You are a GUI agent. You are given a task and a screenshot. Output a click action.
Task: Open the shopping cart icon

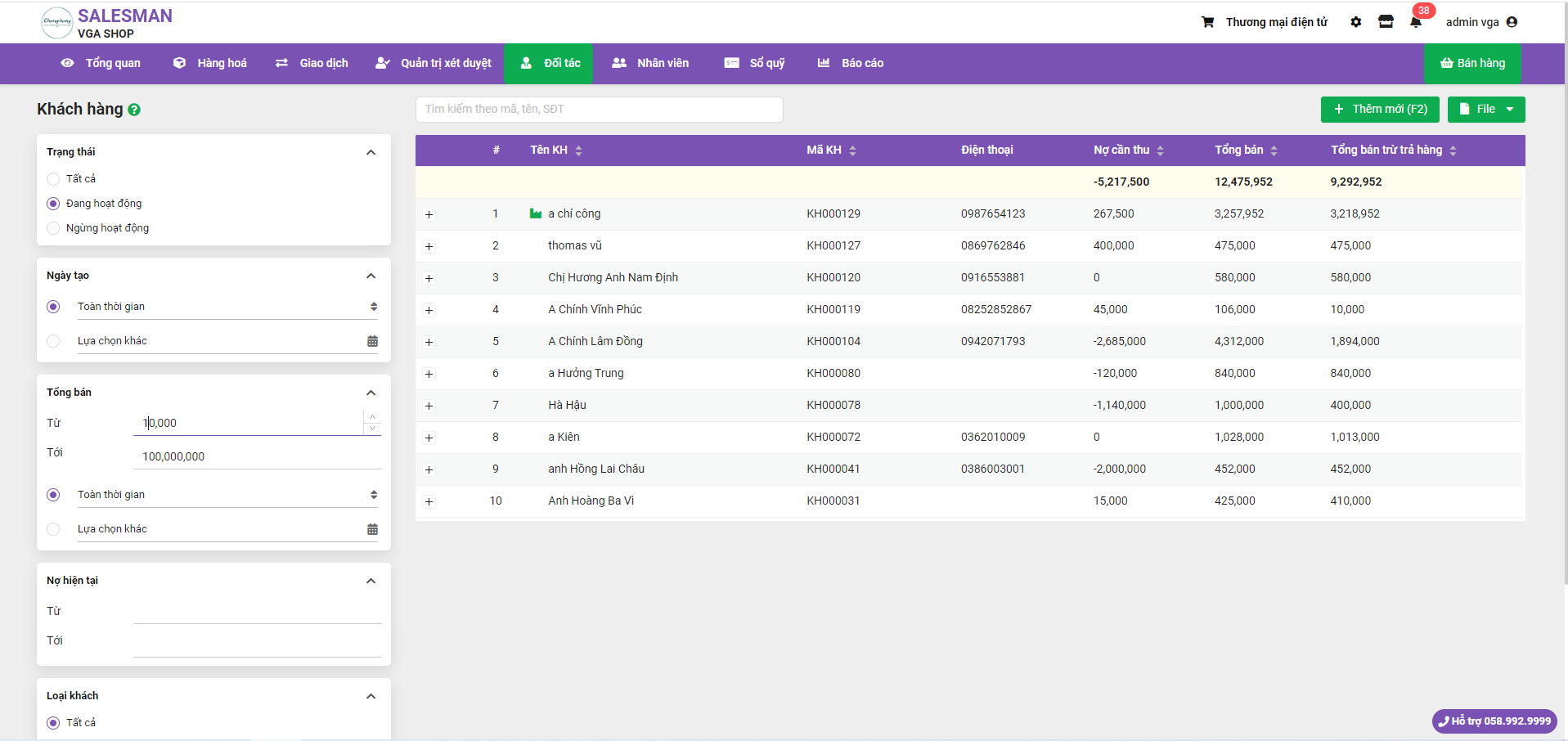click(x=1207, y=22)
